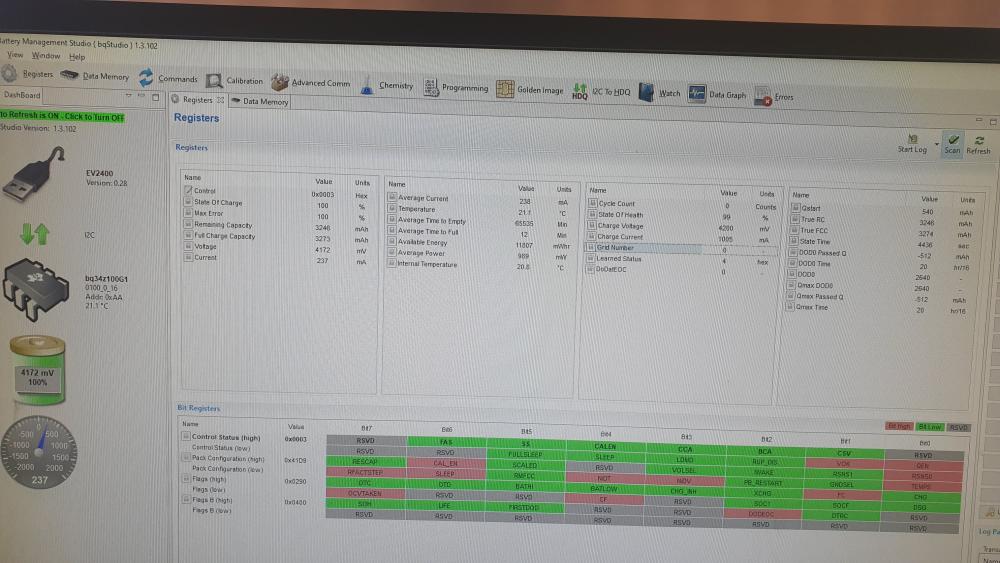Open the Start Log dropdown arrow
The image size is (1000, 563).
point(936,145)
